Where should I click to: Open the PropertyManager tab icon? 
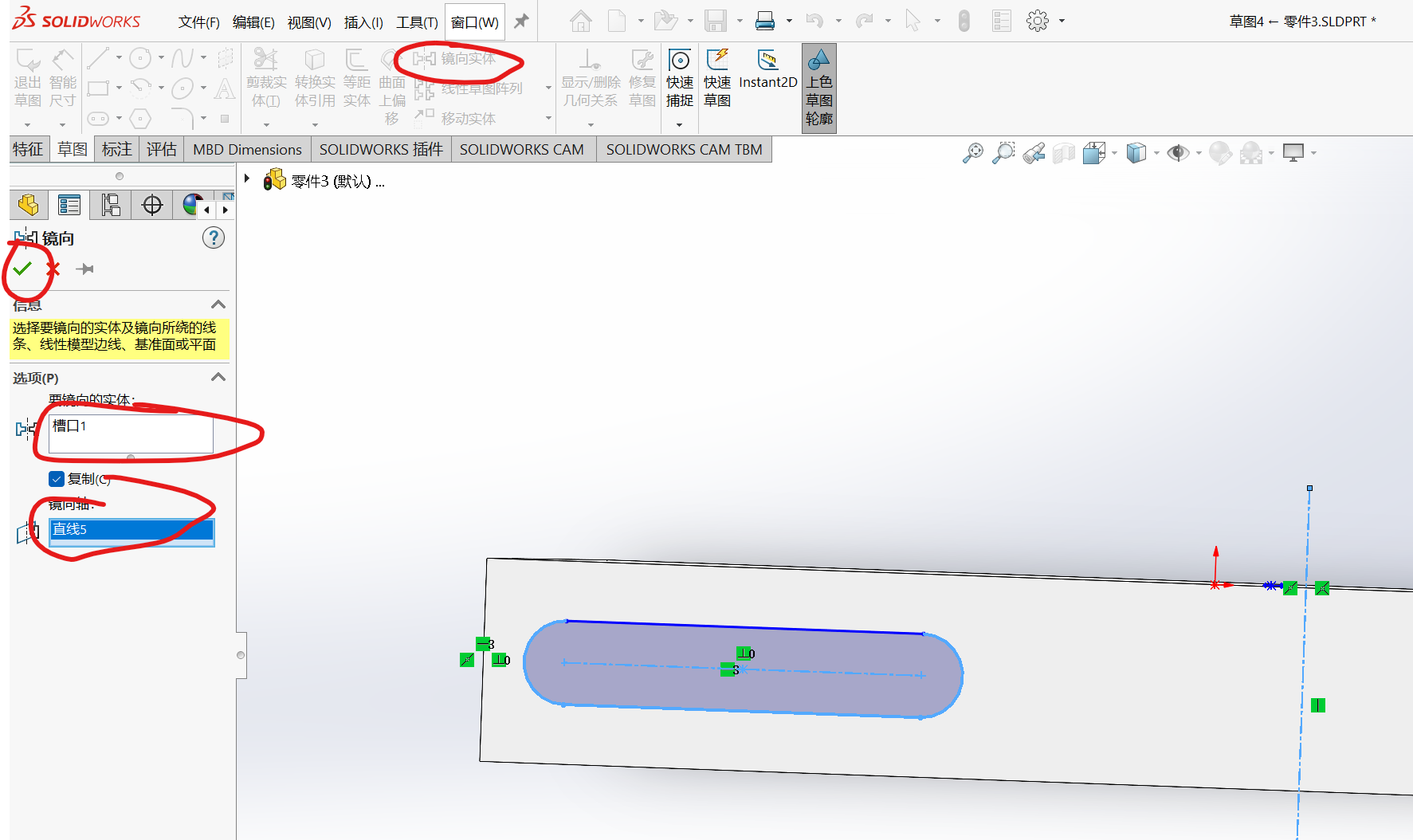(x=69, y=206)
